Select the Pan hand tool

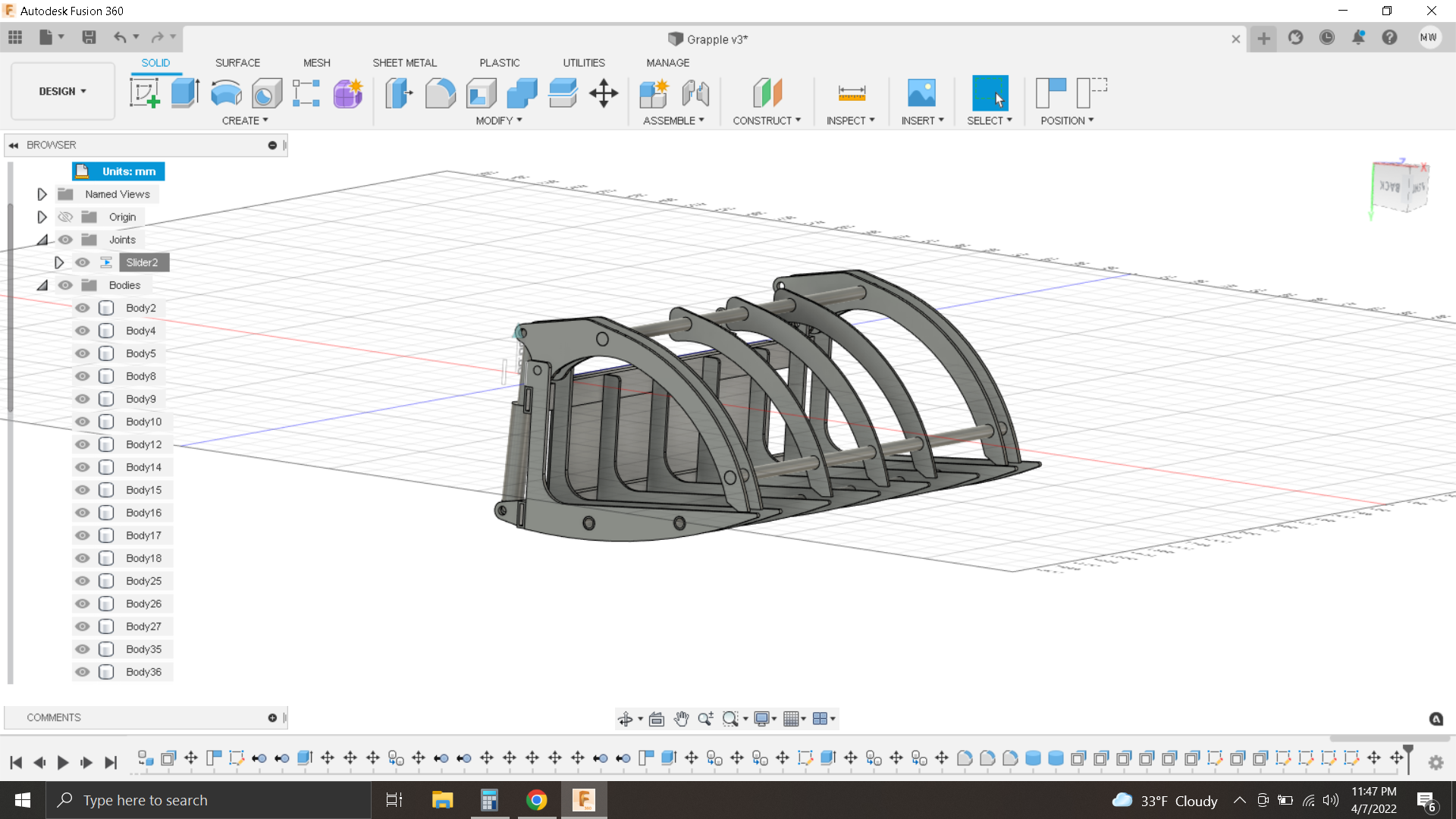point(681,719)
